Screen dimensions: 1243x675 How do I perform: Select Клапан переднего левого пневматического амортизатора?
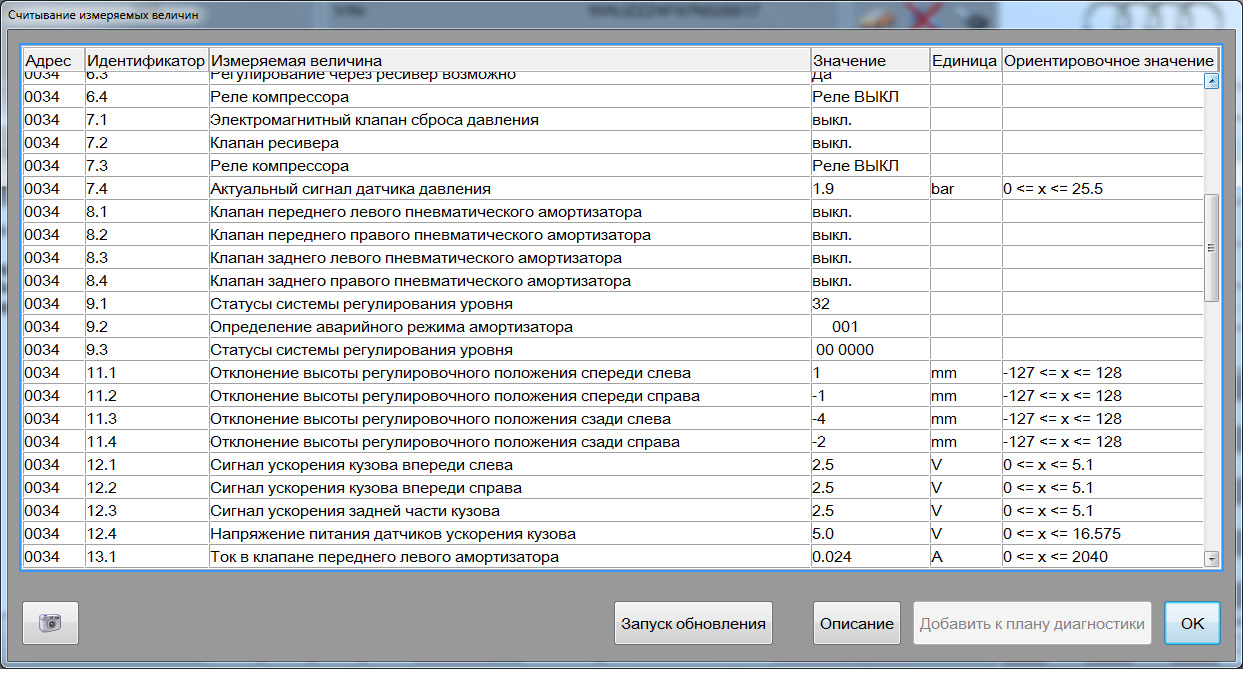(613, 212)
